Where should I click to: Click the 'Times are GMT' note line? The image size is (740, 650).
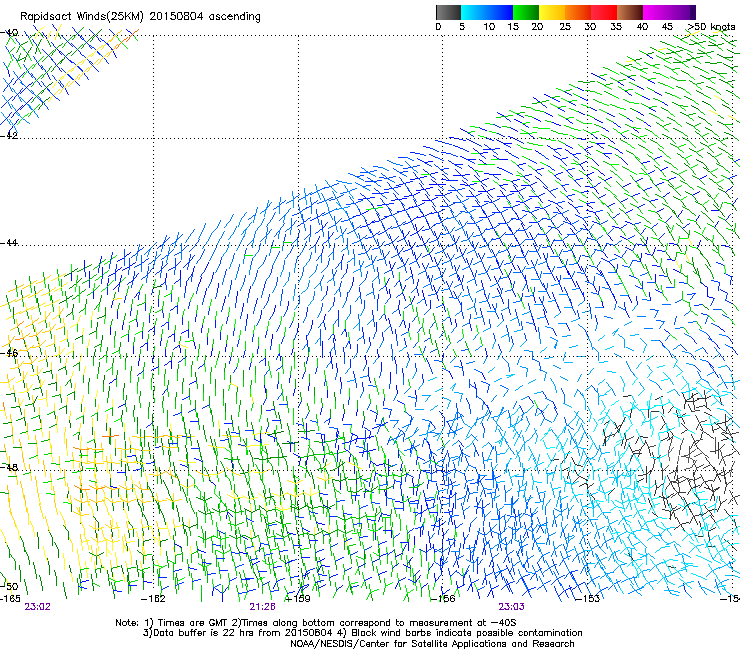tap(316, 623)
